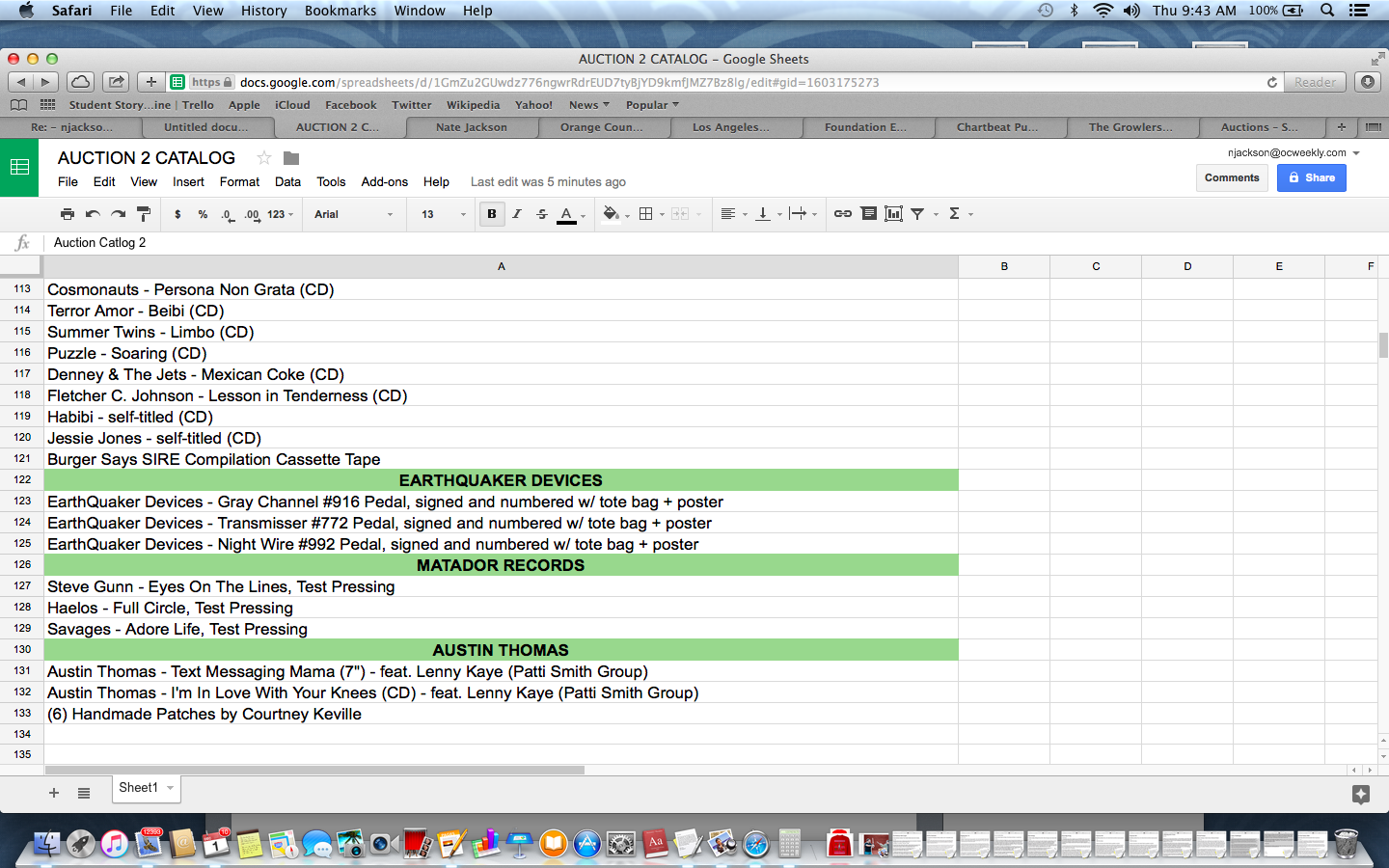The image size is (1389, 868).
Task: Click the blue Share button
Action: tap(1311, 177)
